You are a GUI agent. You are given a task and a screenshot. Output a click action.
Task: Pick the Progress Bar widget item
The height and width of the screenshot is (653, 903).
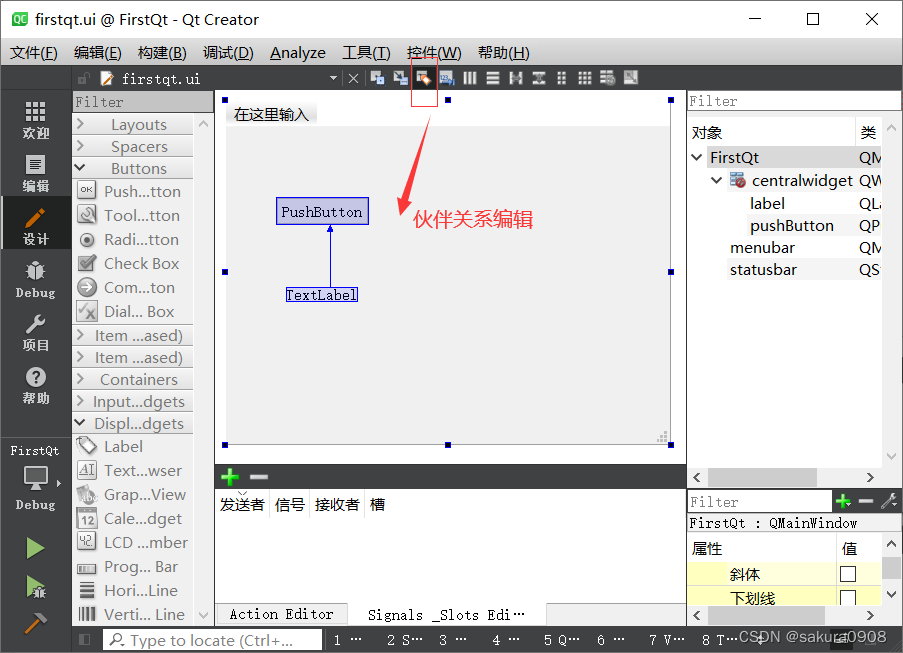[134, 567]
